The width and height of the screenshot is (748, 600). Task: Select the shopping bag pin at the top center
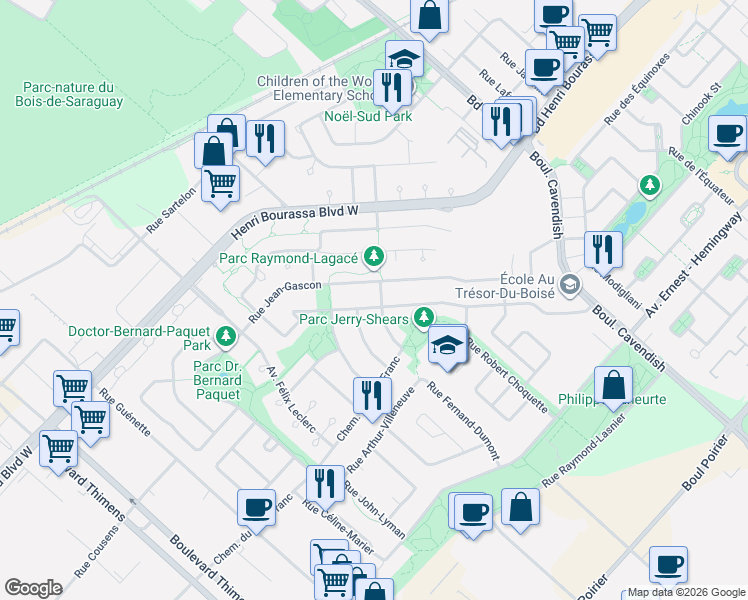[x=430, y=15]
